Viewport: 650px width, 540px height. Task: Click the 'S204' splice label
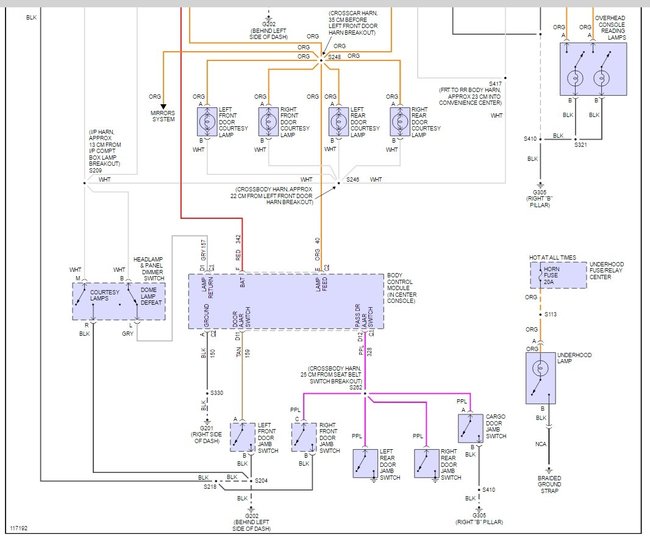coord(261,481)
